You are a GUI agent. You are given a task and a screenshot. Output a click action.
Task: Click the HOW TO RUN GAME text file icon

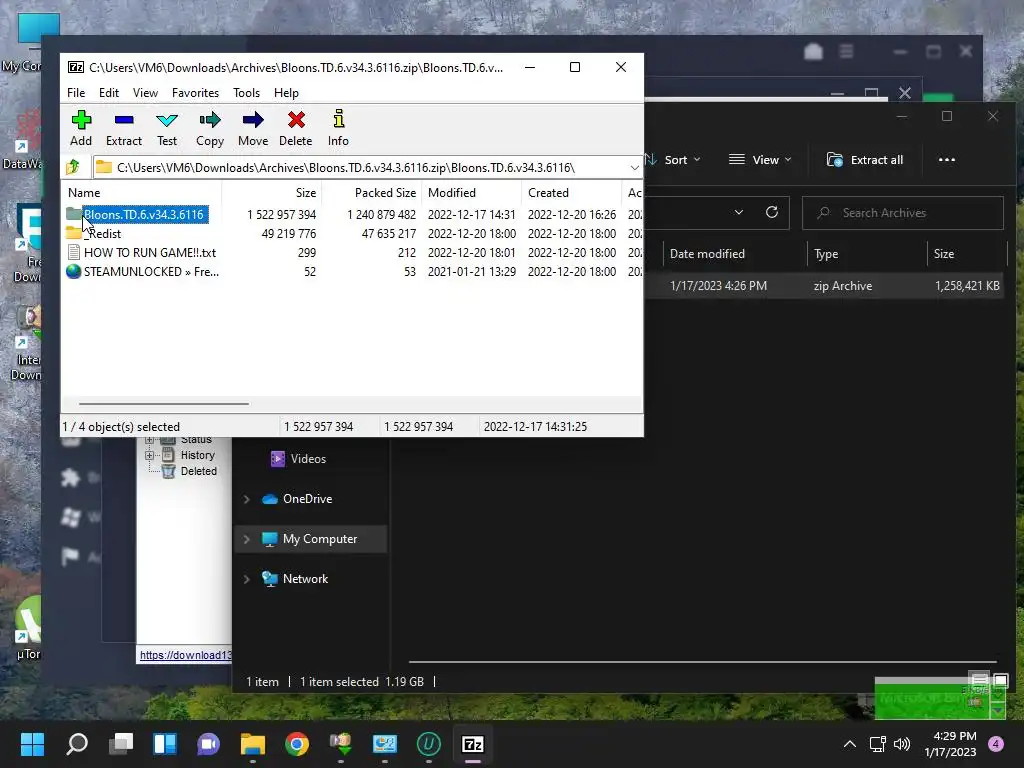pyautogui.click(x=74, y=252)
